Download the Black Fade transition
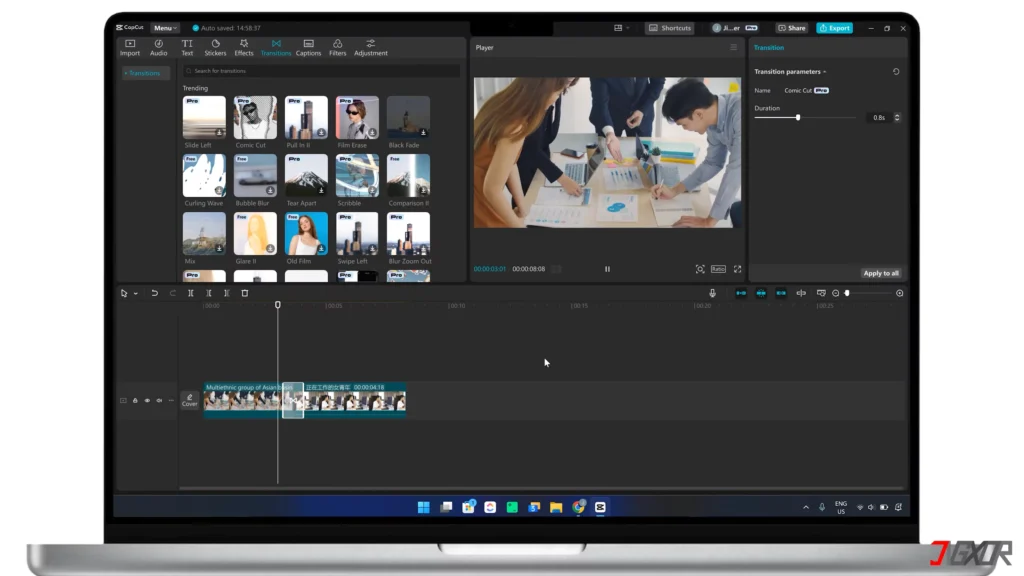 pyautogui.click(x=423, y=133)
